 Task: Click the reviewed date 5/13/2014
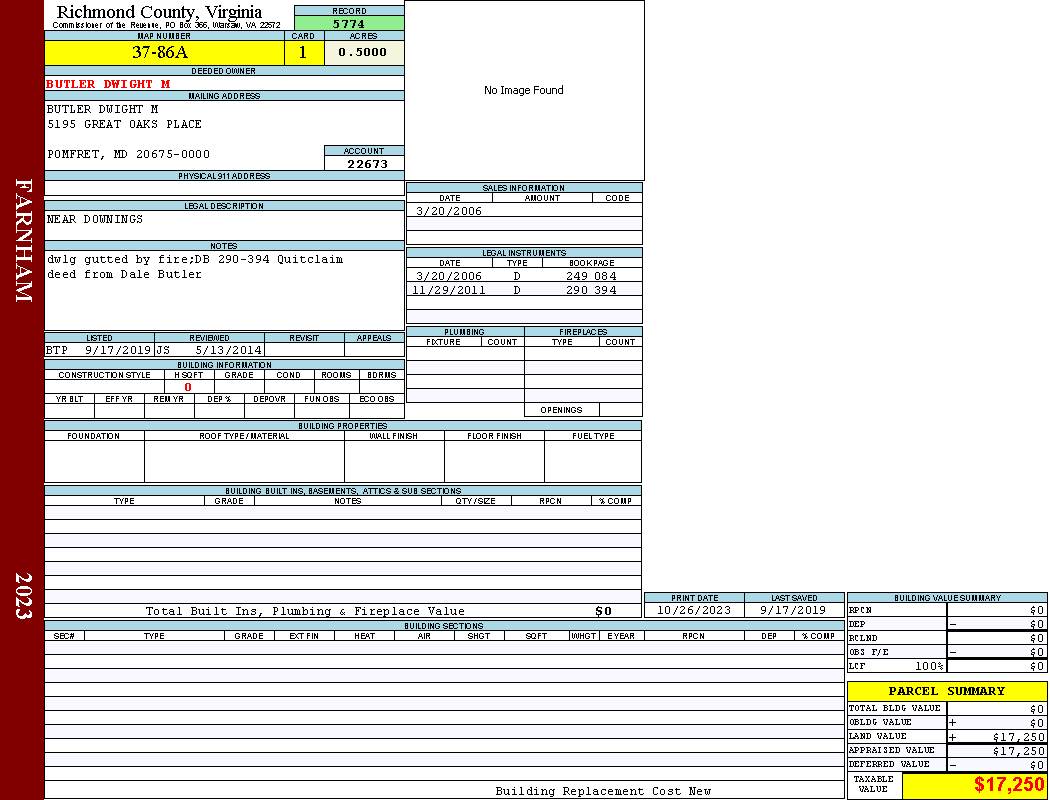point(229,351)
